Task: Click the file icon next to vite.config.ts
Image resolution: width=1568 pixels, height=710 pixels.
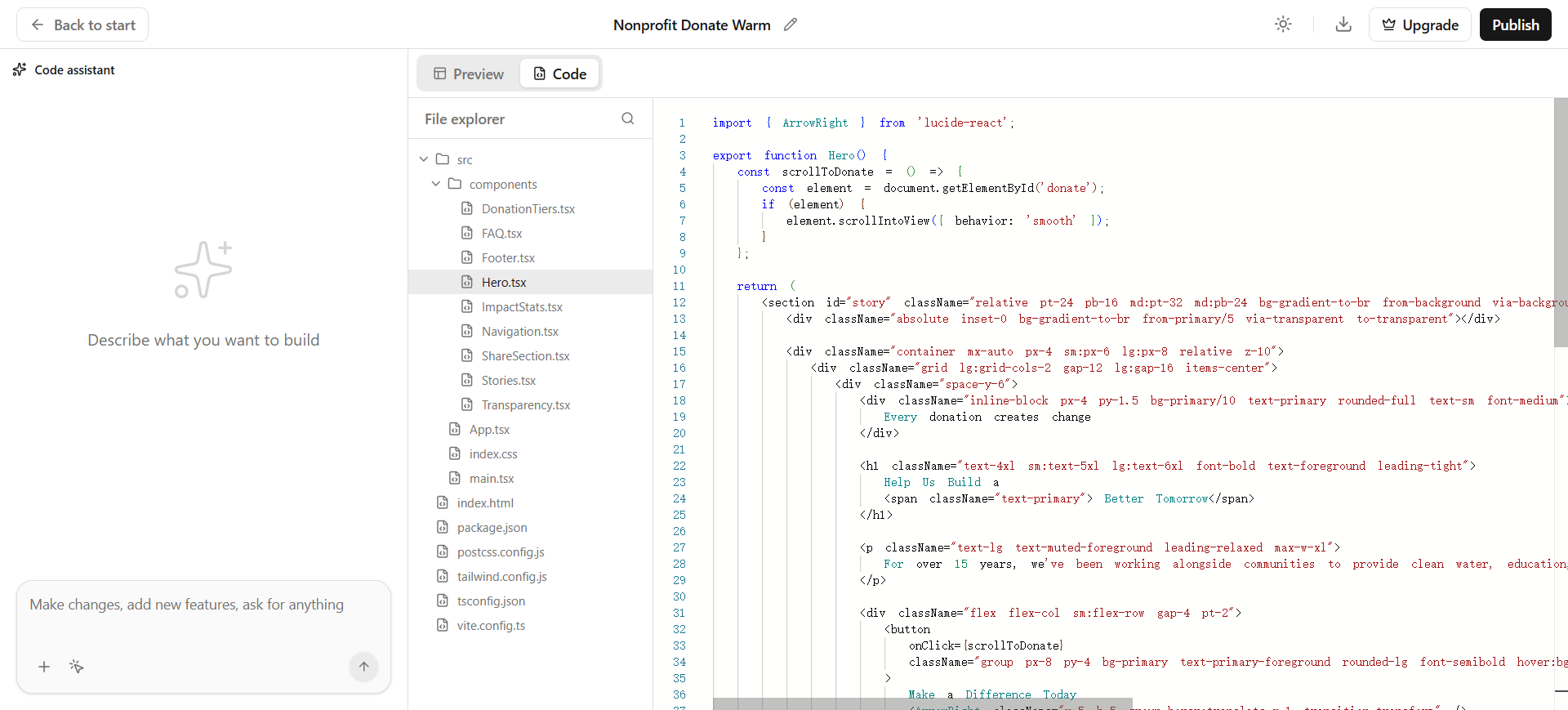Action: [x=443, y=625]
